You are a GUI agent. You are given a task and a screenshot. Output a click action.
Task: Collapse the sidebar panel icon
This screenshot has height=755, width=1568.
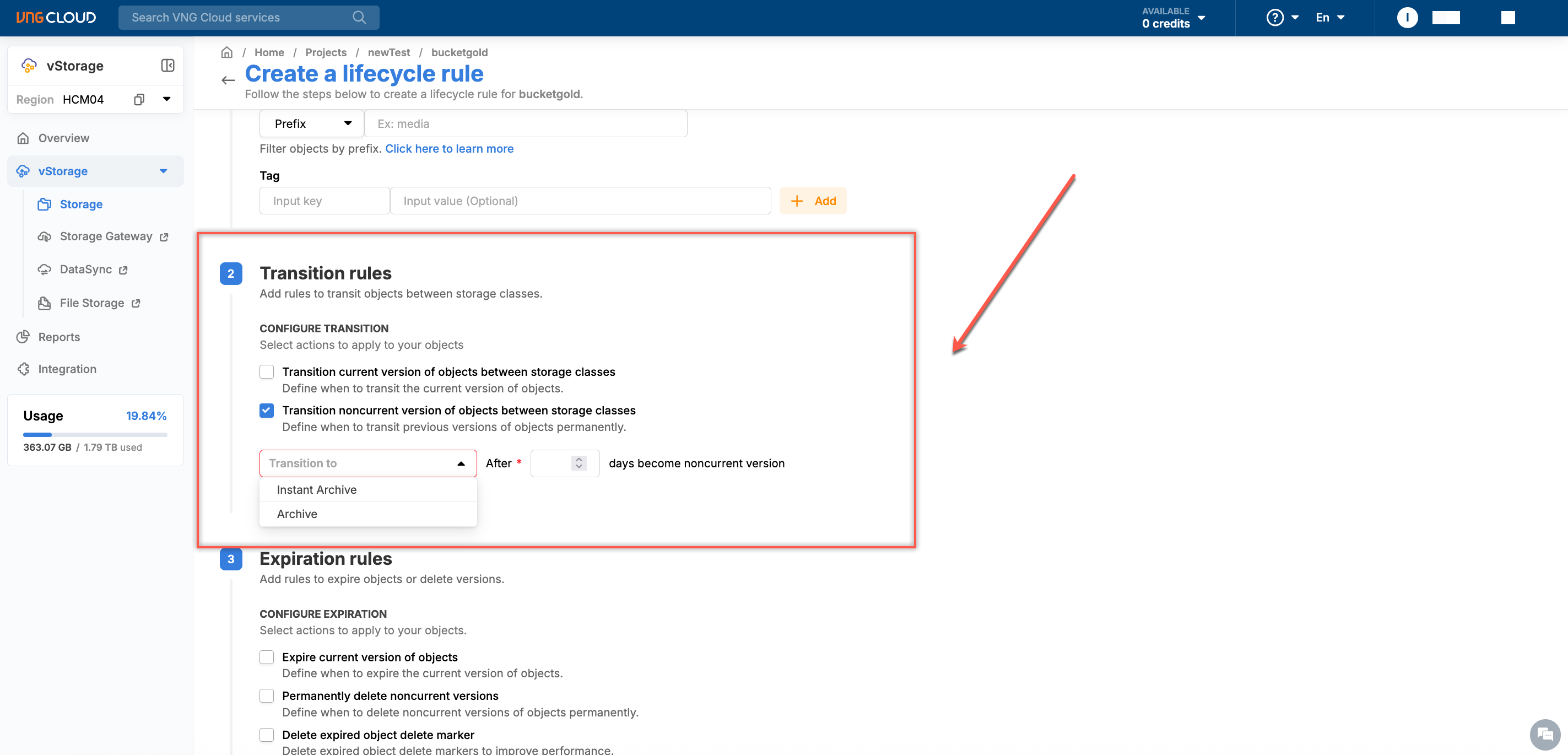point(167,65)
